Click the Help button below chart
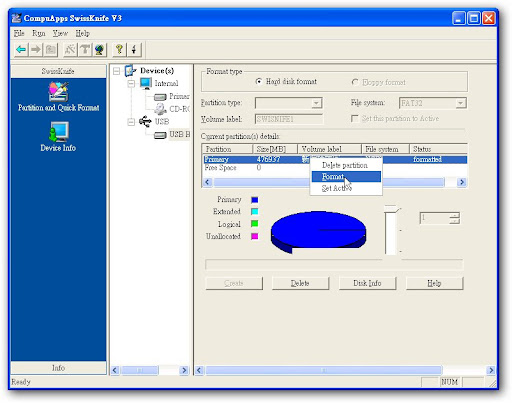512x403 pixels. [x=434, y=283]
